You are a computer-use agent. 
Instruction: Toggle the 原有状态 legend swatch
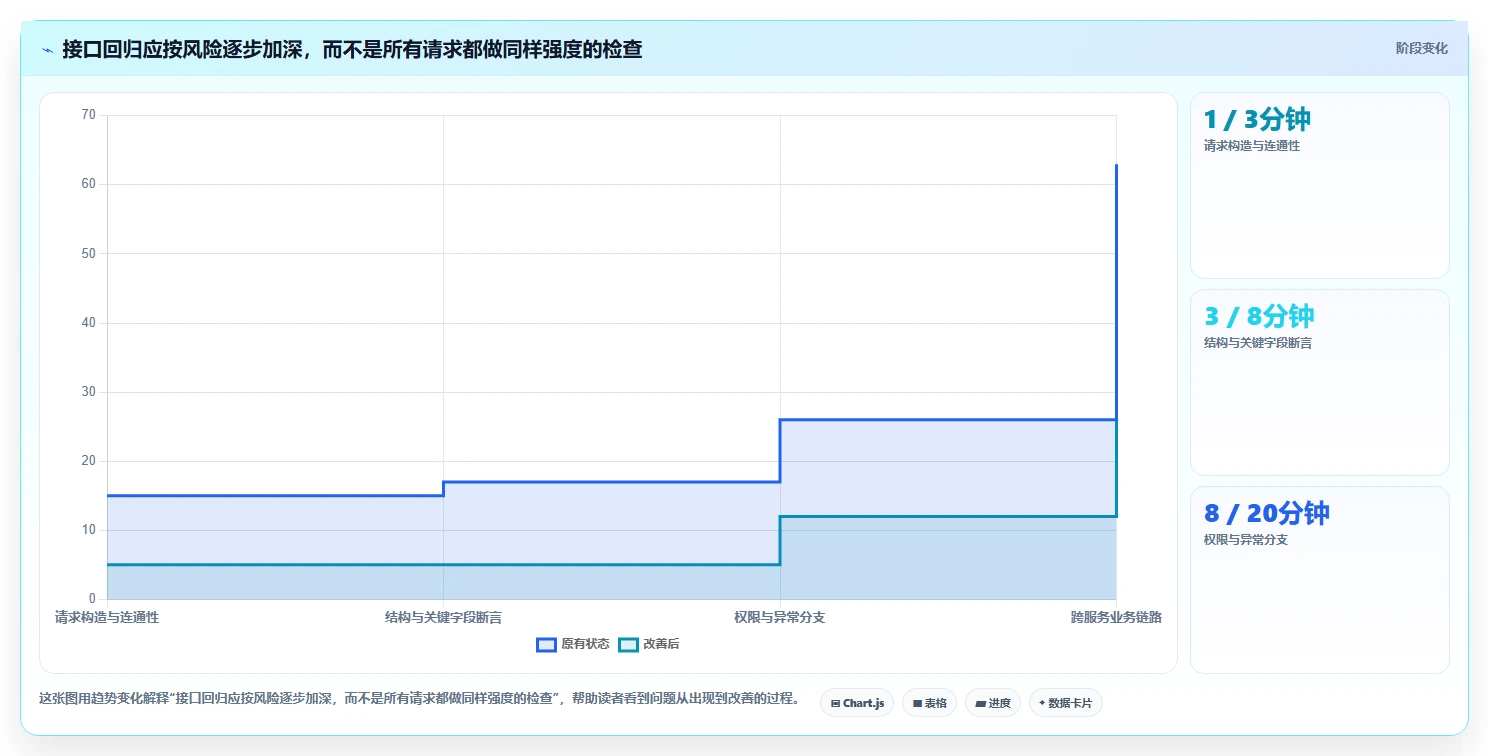546,645
